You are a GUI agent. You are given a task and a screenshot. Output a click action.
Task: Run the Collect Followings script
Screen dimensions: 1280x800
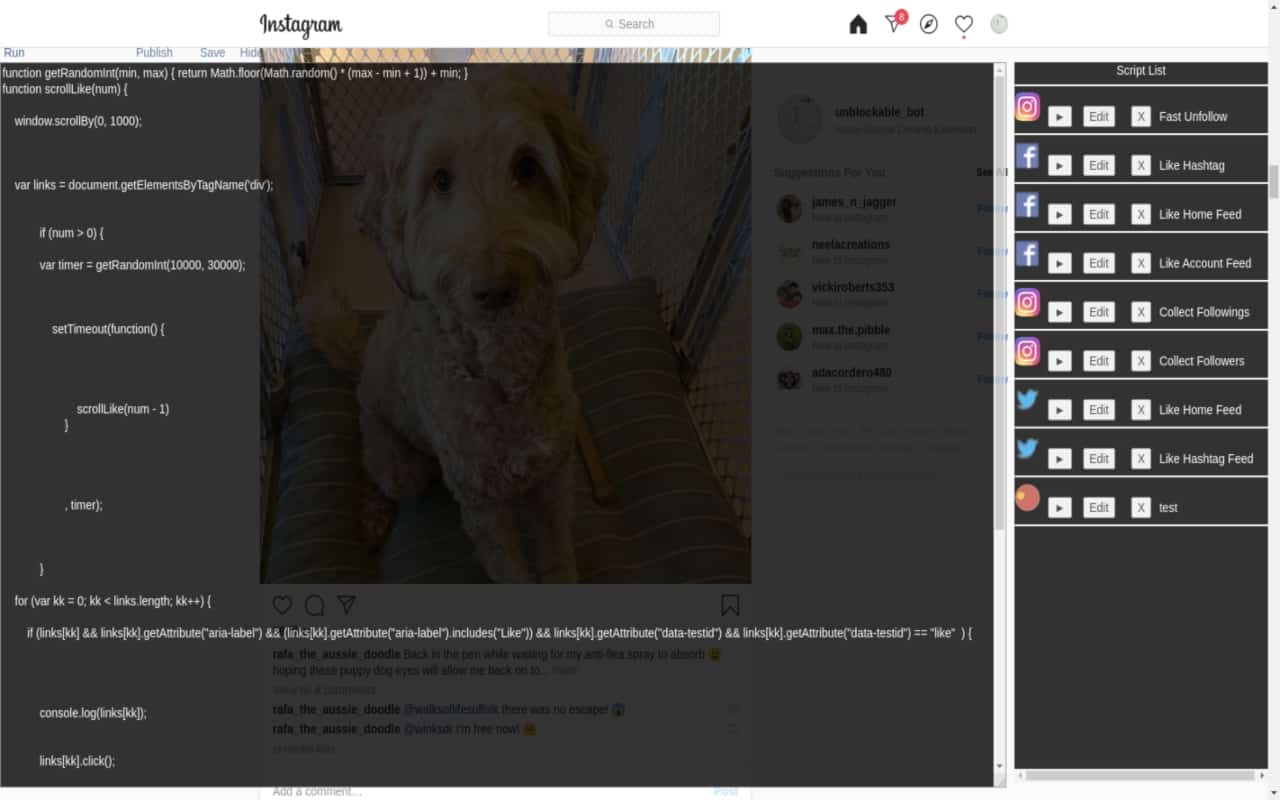pyautogui.click(x=1060, y=313)
